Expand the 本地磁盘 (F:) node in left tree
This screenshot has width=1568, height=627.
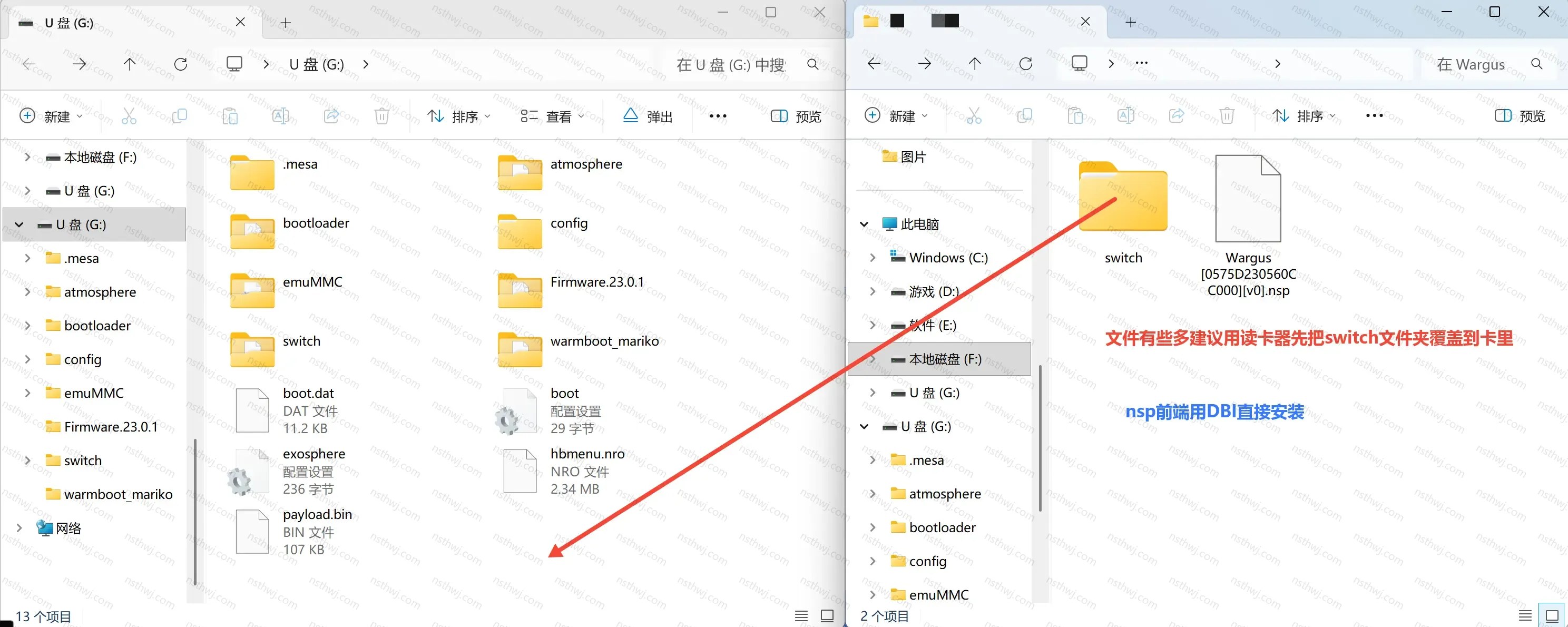click(x=27, y=157)
